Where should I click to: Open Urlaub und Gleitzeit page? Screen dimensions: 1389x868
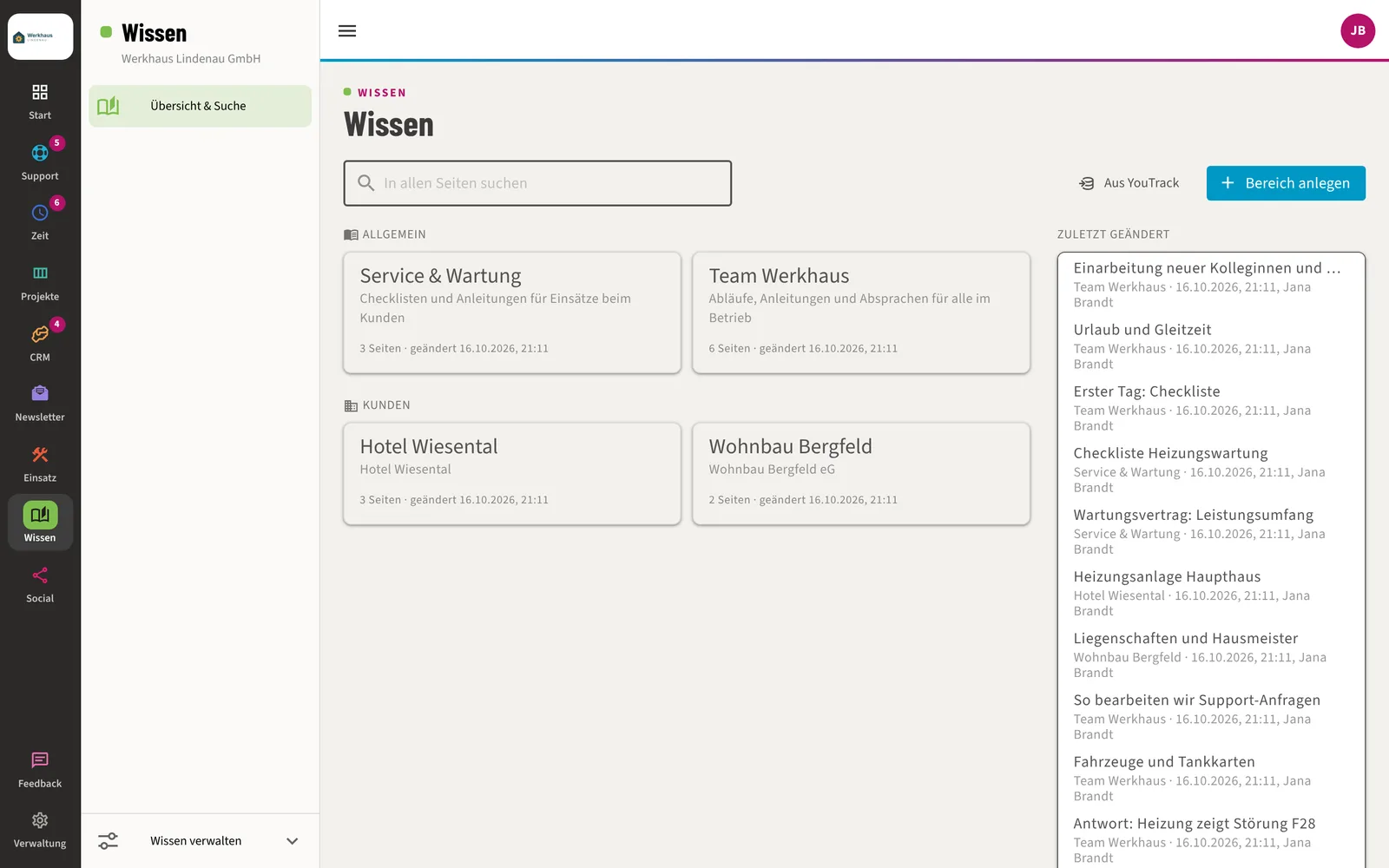1211,346
